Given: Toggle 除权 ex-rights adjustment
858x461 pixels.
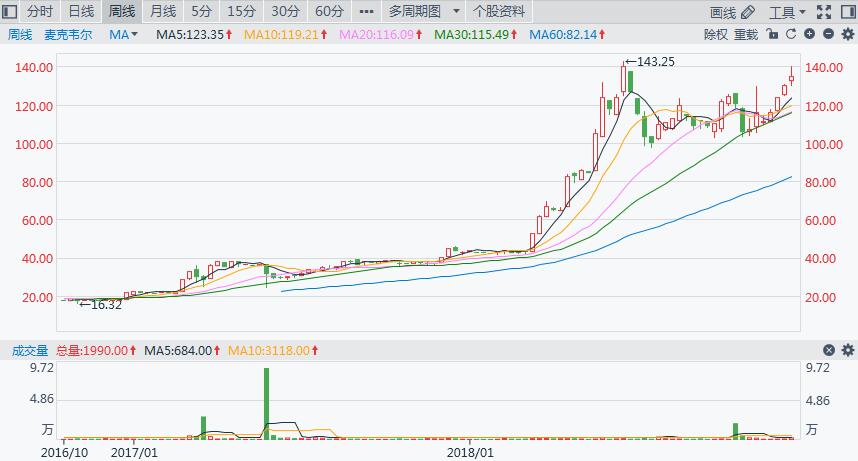Looking at the screenshot, I should tap(716, 34).
